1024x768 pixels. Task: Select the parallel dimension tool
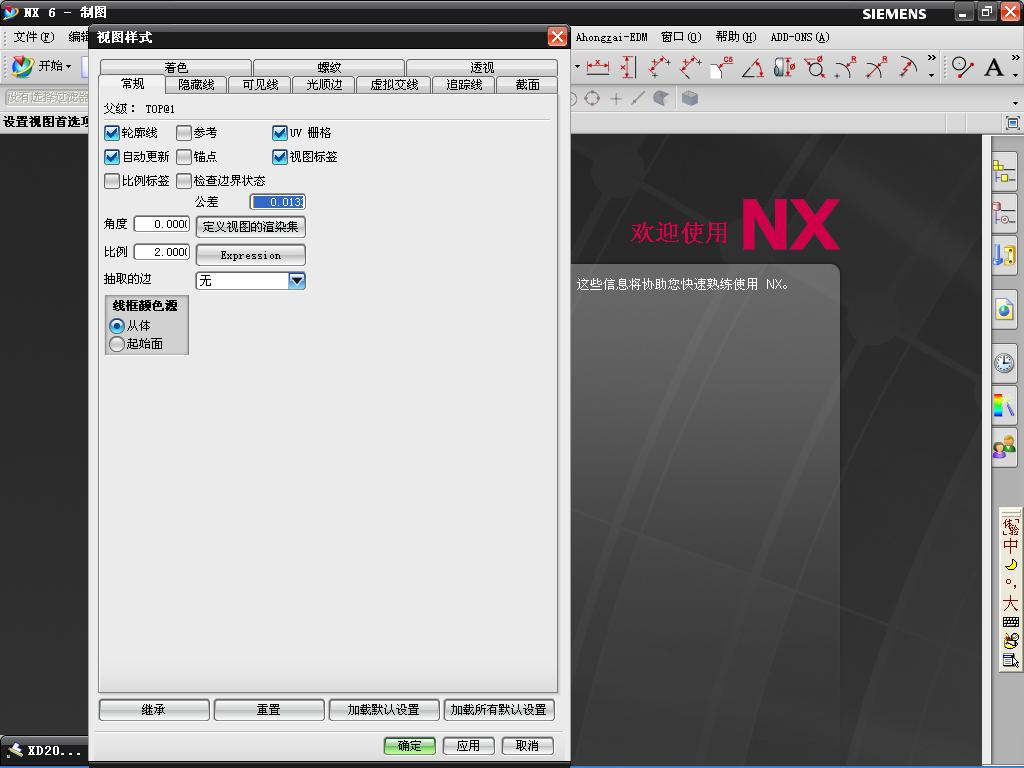pos(658,67)
